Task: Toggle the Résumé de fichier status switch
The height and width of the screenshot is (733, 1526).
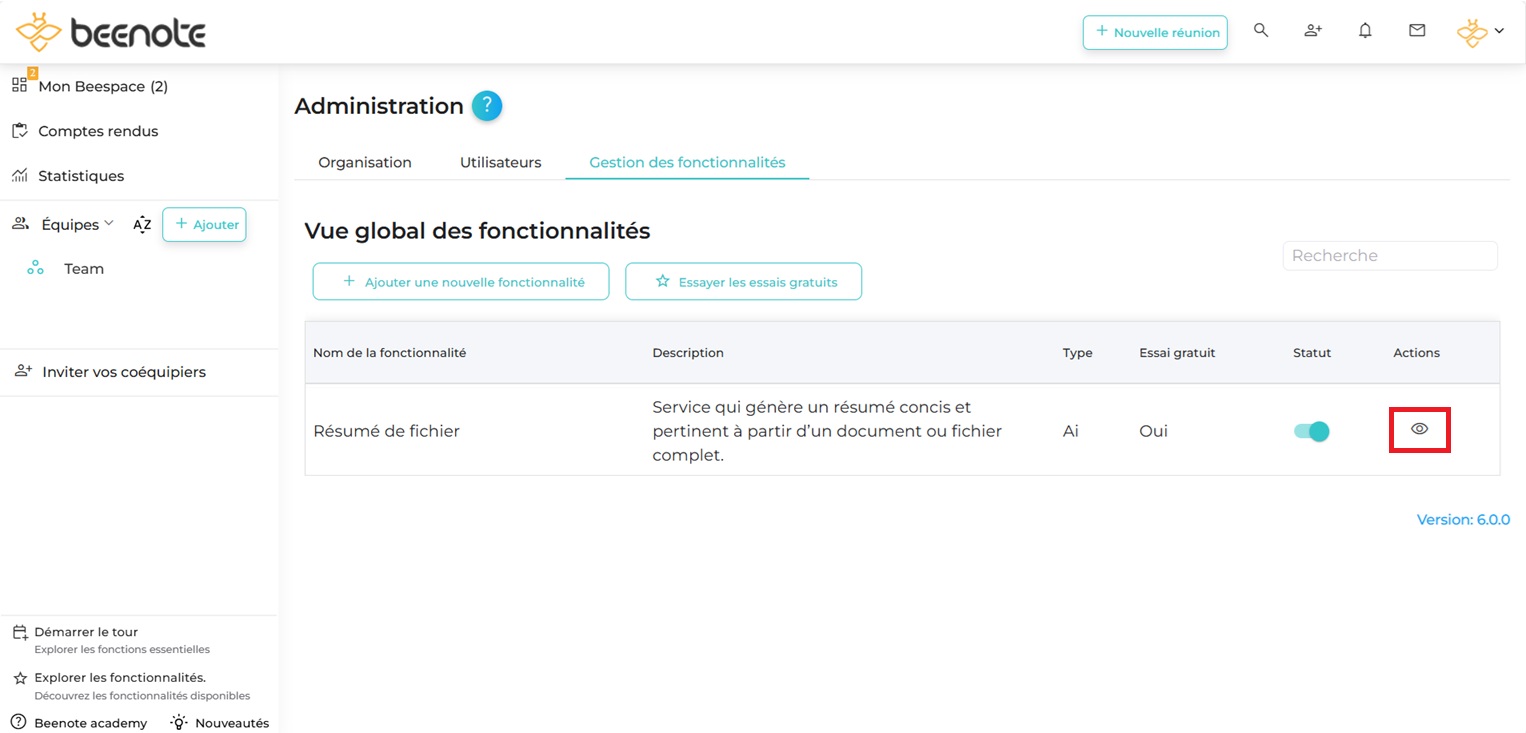Action: [1311, 431]
